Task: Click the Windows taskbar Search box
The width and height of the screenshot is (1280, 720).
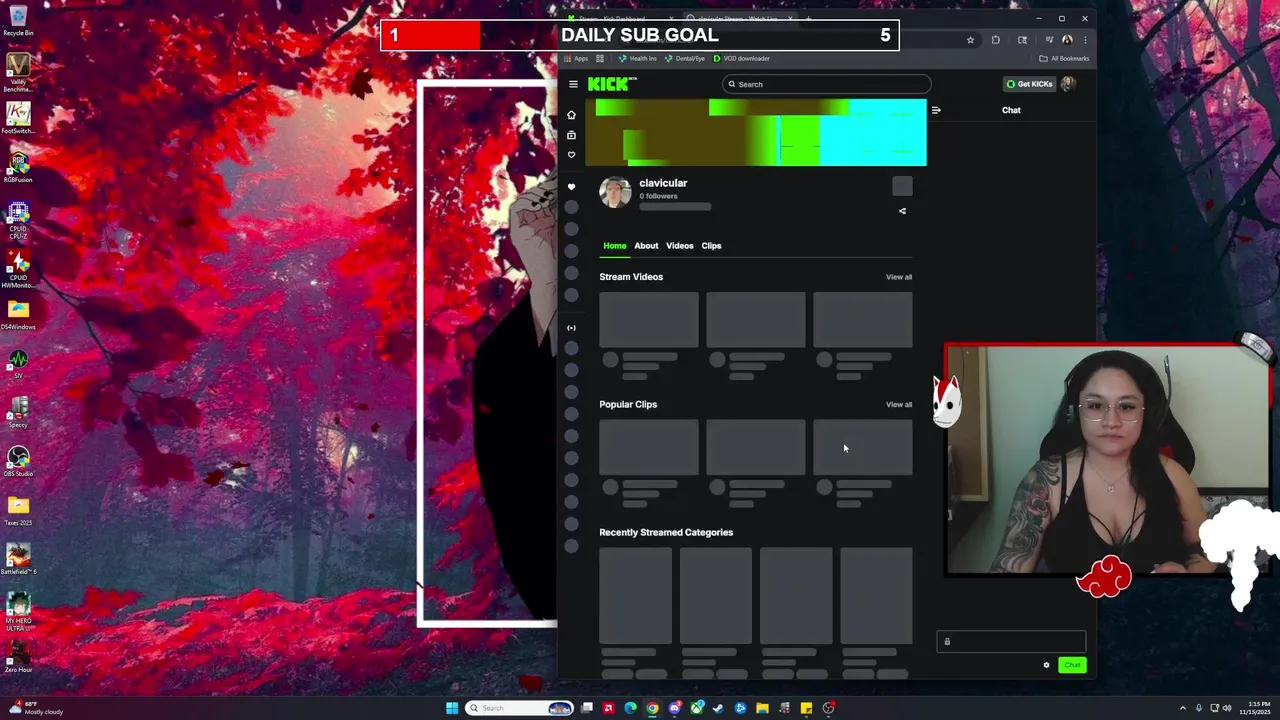Action: click(x=519, y=708)
